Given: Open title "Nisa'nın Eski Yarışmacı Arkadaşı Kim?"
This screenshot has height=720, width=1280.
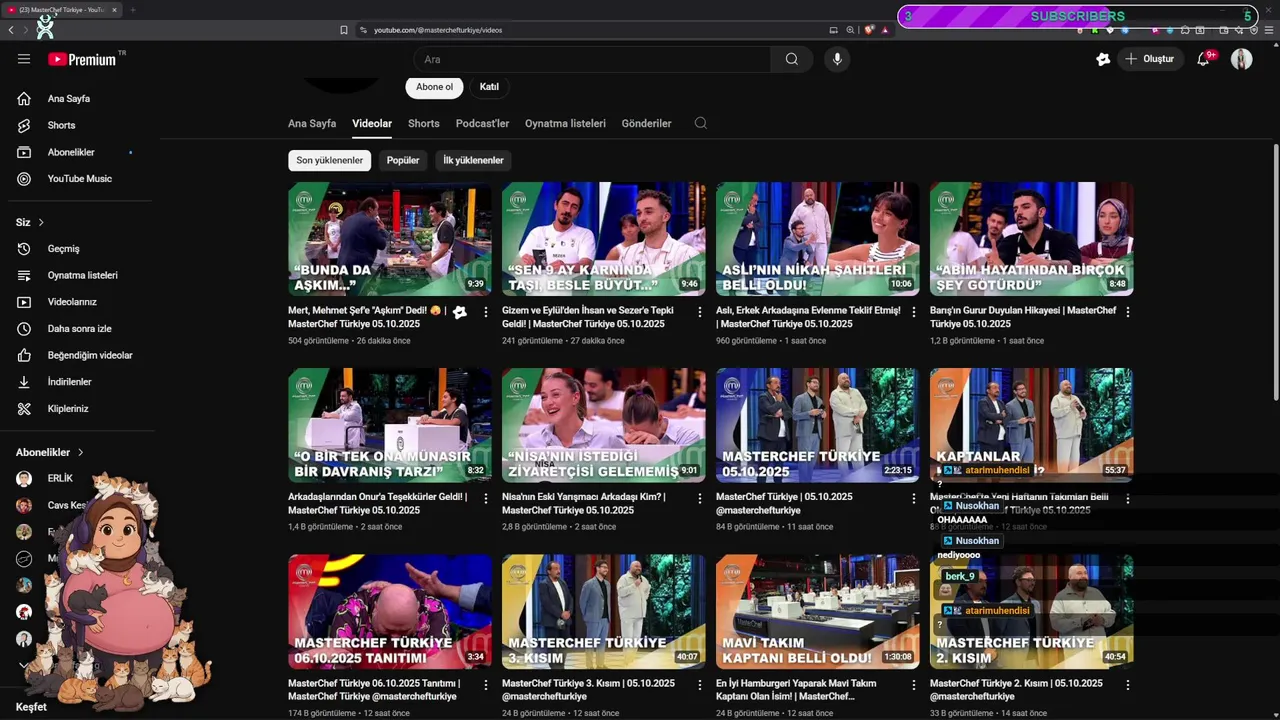Looking at the screenshot, I should (x=584, y=503).
